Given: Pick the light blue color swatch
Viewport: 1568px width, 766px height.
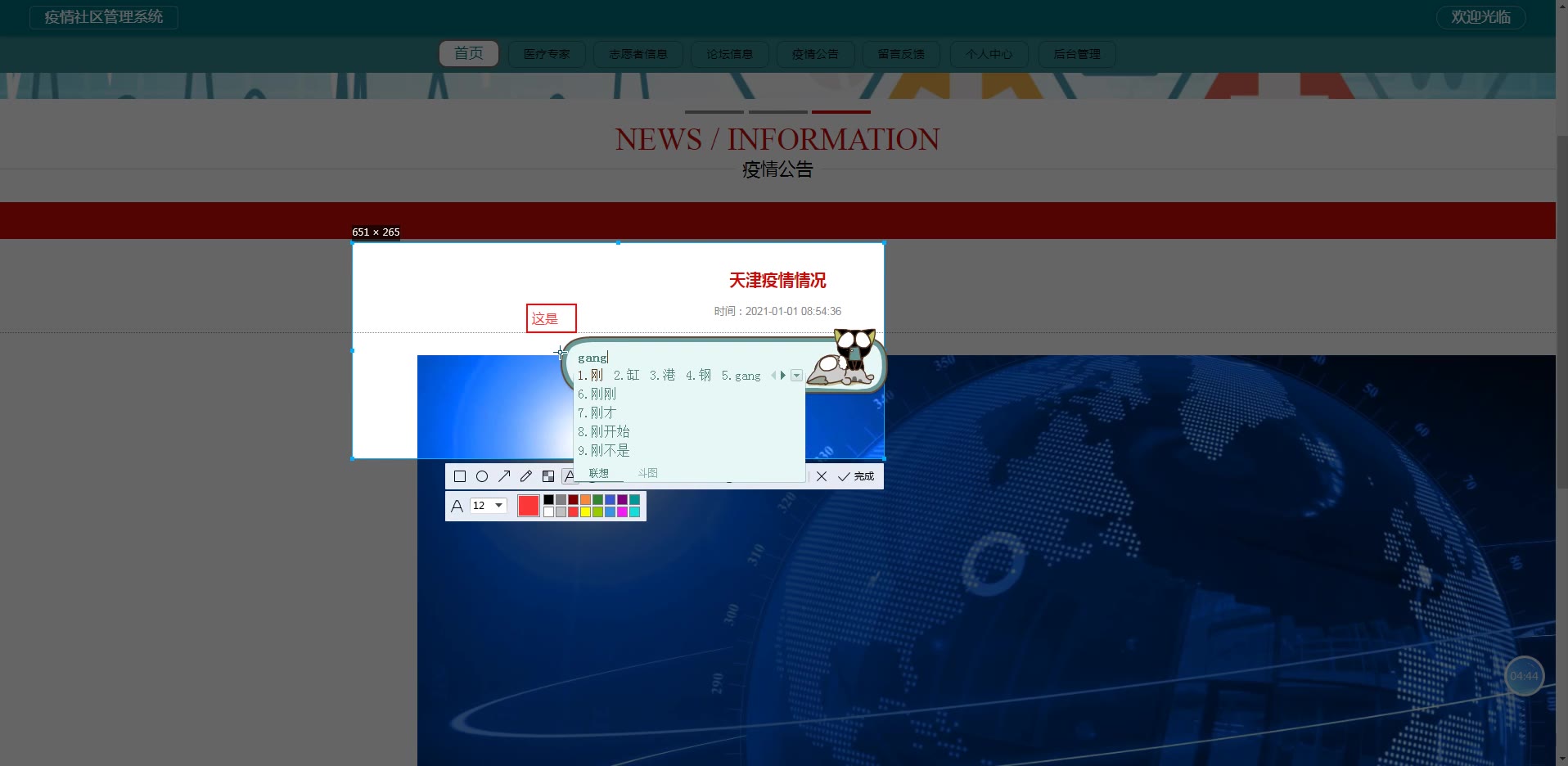Looking at the screenshot, I should pos(611,511).
